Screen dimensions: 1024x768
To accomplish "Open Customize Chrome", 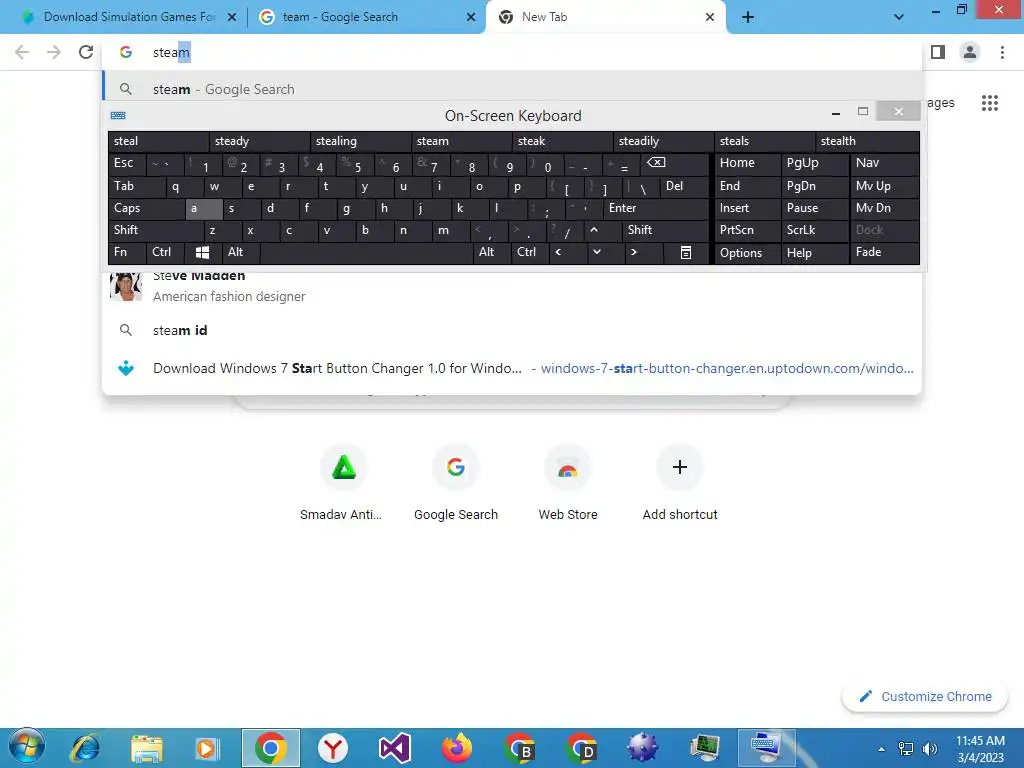I will [x=926, y=696].
